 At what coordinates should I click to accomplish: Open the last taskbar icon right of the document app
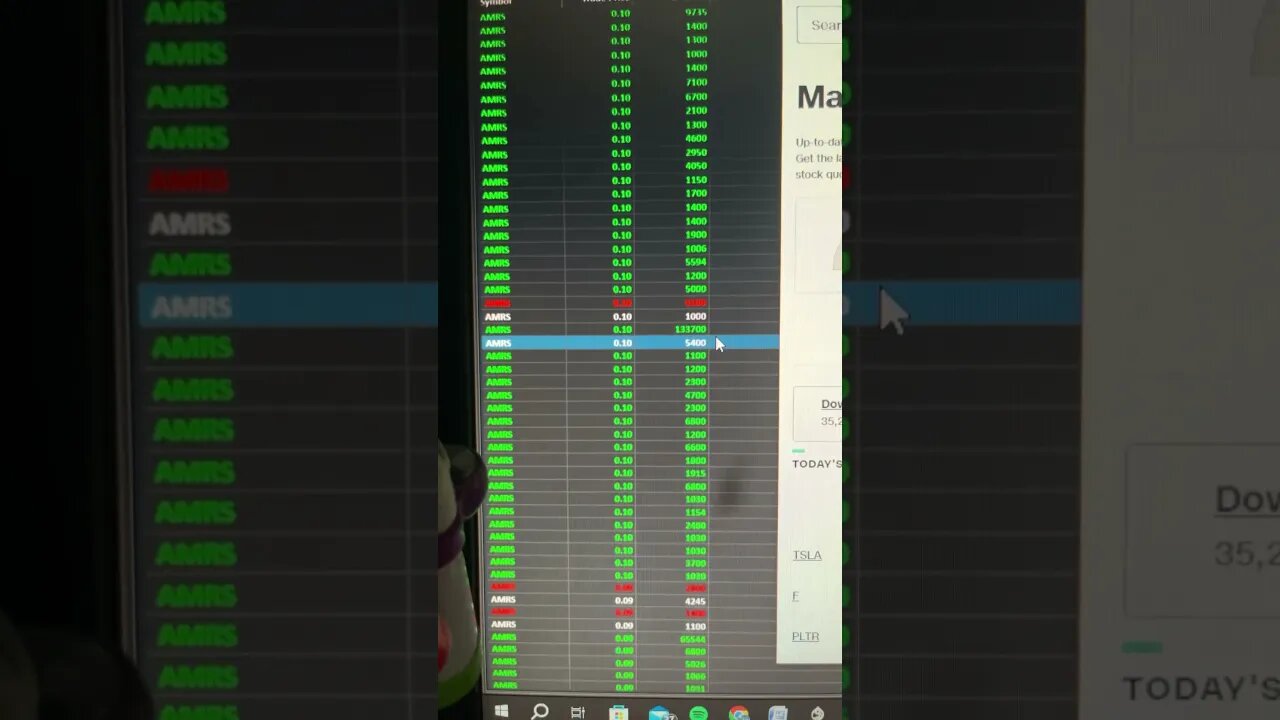coord(817,713)
